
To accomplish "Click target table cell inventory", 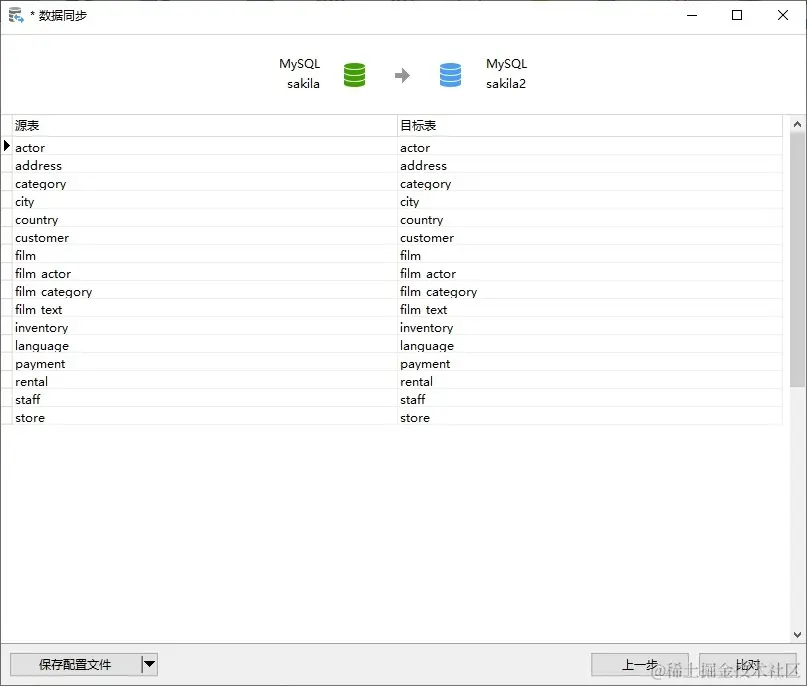I will 590,326.
